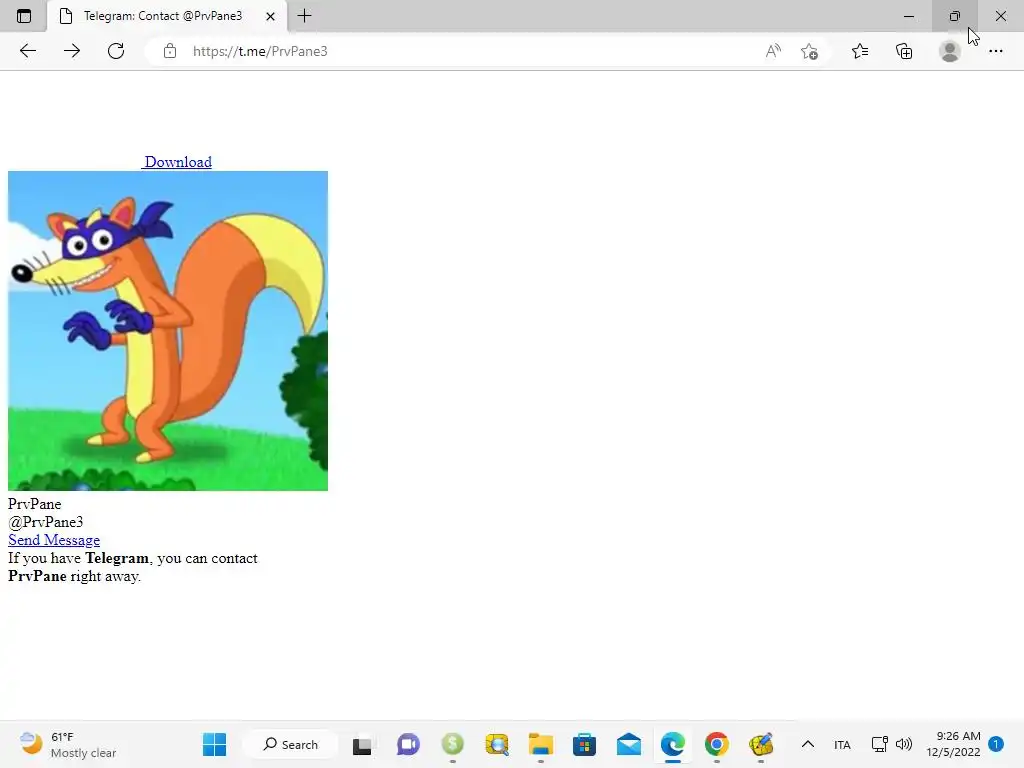Click the Download link
The height and width of the screenshot is (768, 1024).
tap(178, 162)
